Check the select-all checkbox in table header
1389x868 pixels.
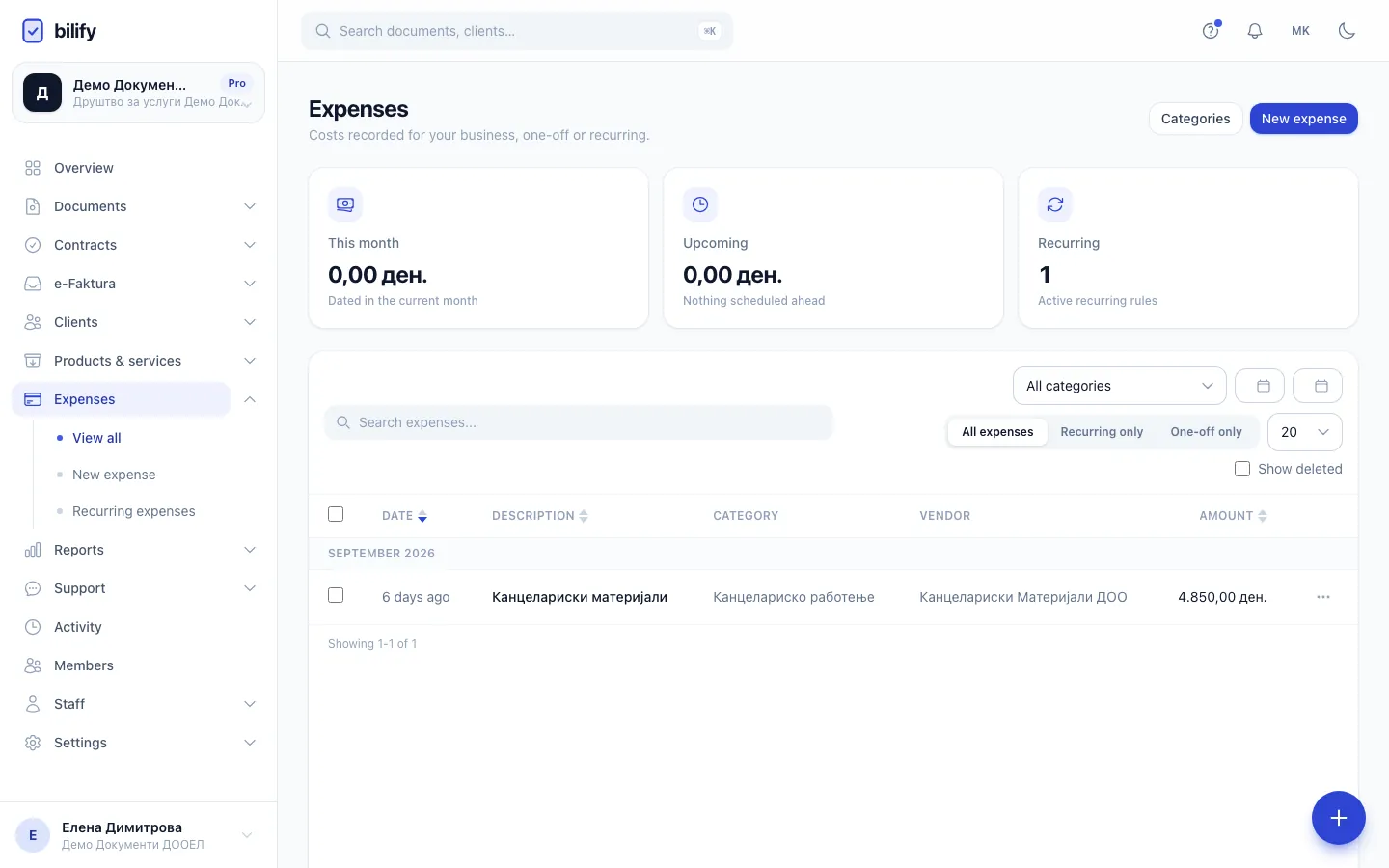coord(336,514)
